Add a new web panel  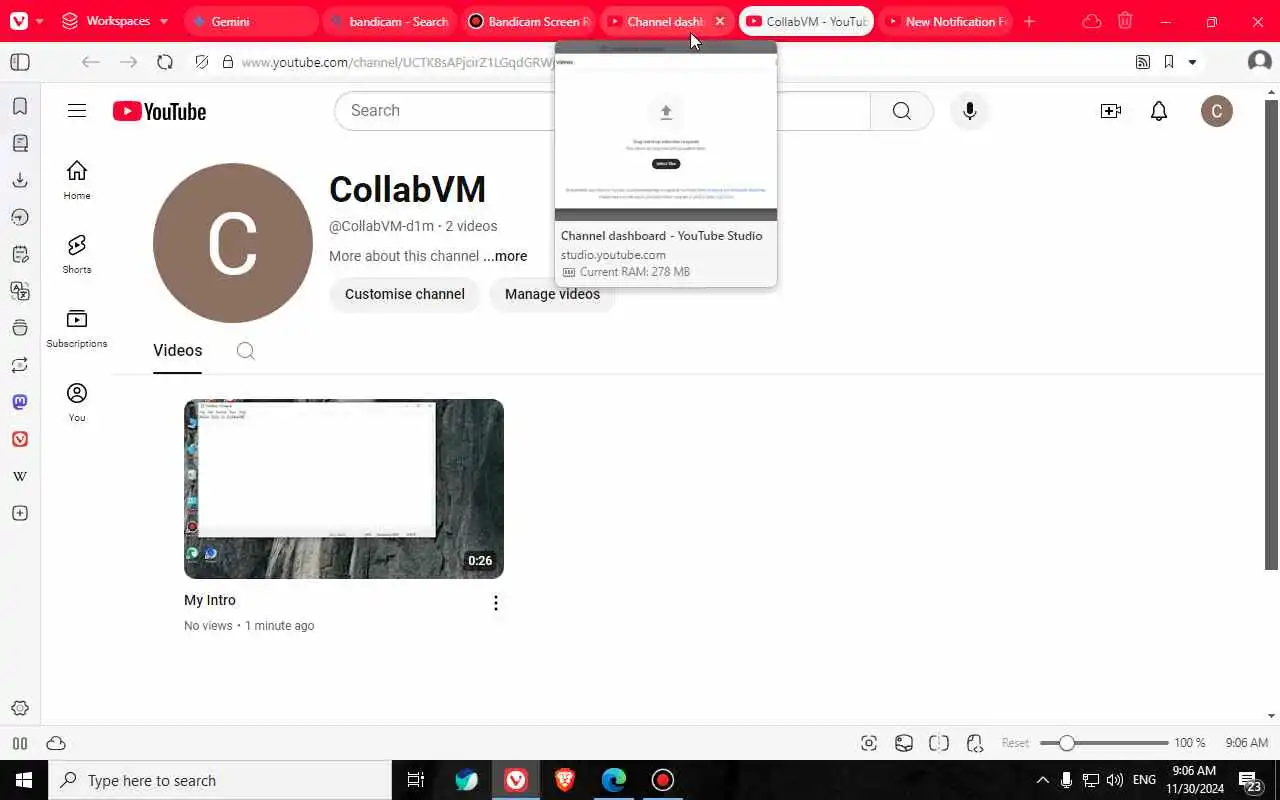pyautogui.click(x=20, y=513)
